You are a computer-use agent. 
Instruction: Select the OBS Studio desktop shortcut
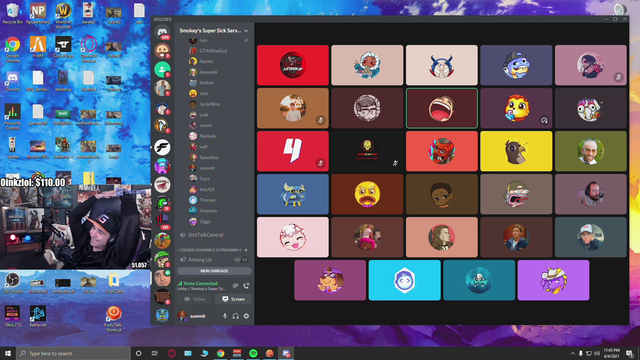pyautogui.click(x=13, y=283)
